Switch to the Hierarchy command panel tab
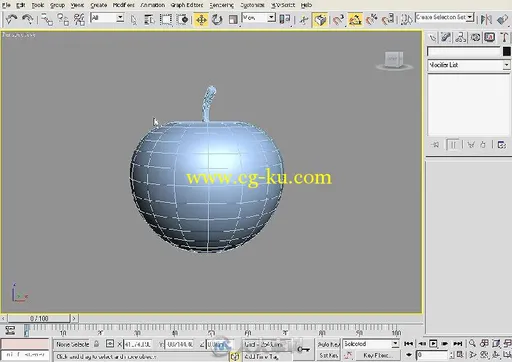This screenshot has height=362, width=512. [461, 37]
